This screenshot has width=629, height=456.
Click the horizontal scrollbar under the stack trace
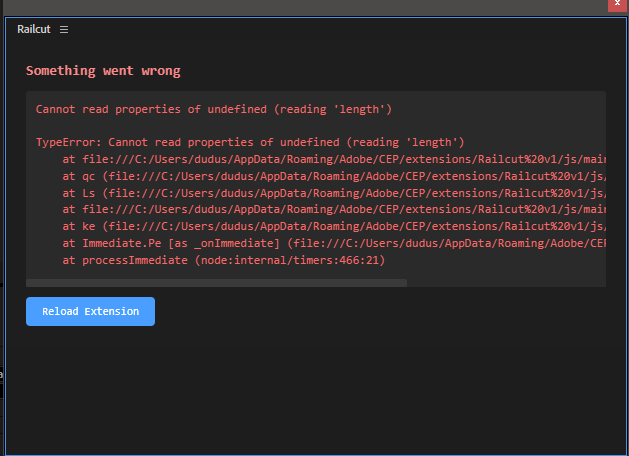click(x=216, y=283)
